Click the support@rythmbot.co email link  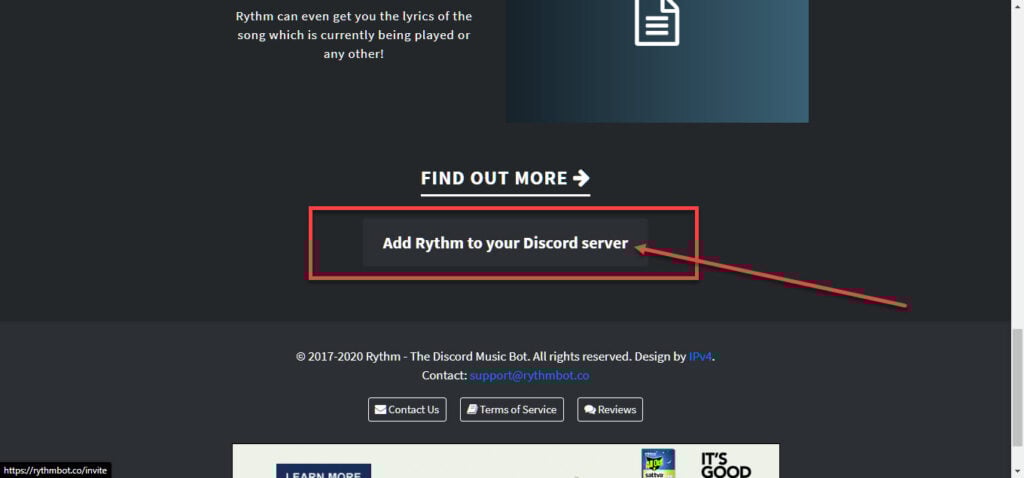(x=530, y=375)
